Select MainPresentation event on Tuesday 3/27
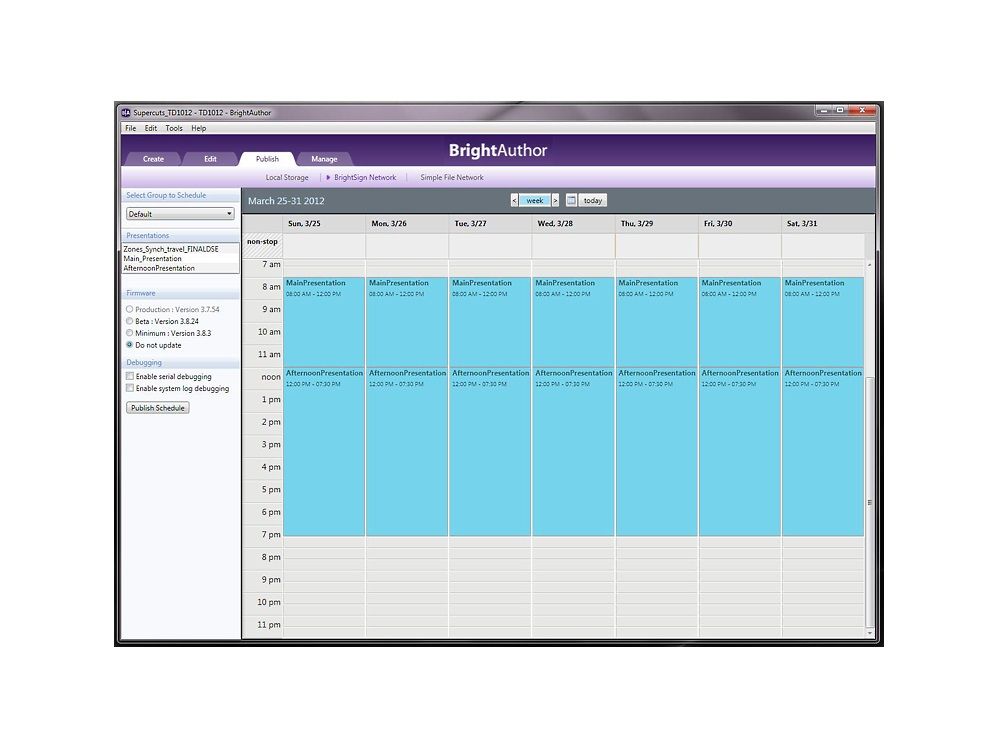This screenshot has width=1000, height=750. pos(490,322)
